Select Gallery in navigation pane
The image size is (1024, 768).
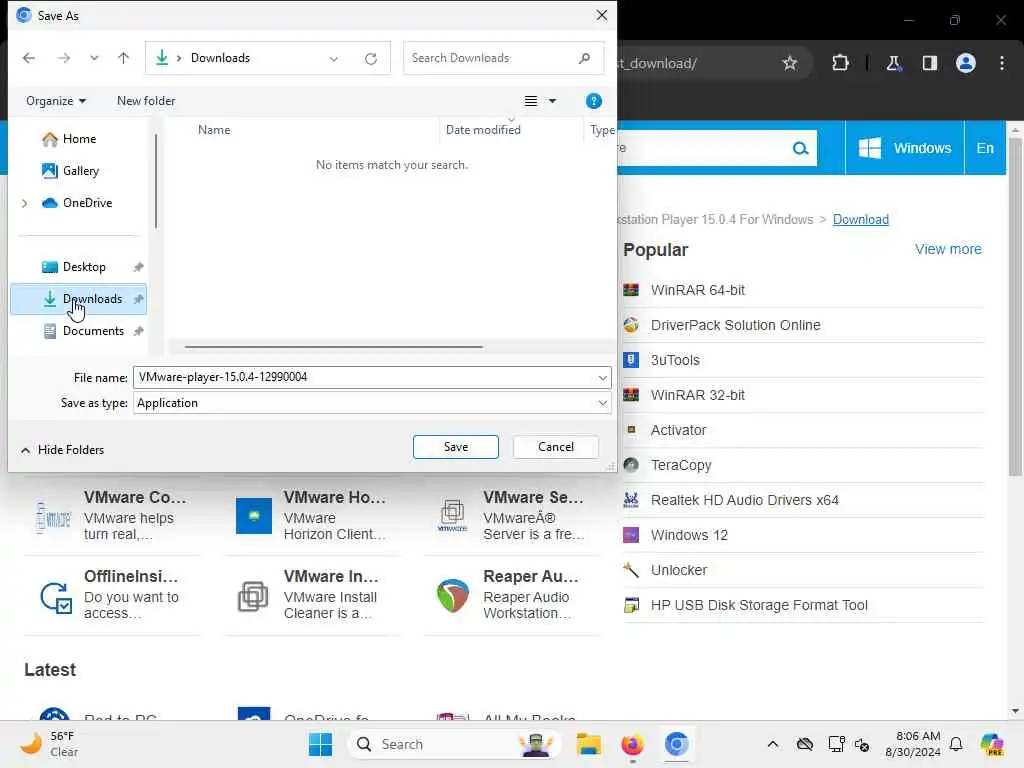(80, 170)
